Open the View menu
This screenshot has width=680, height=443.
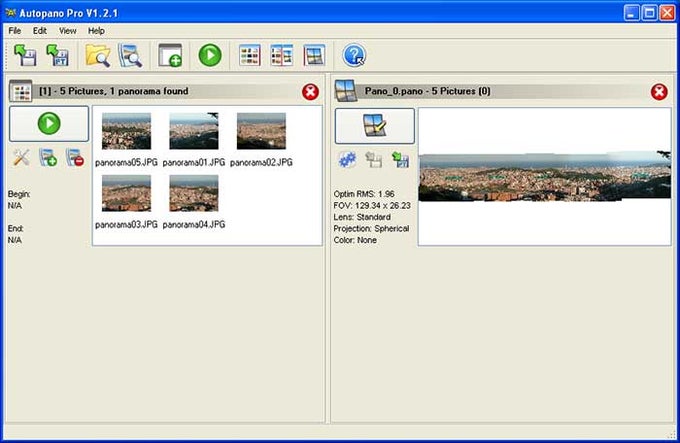point(68,31)
